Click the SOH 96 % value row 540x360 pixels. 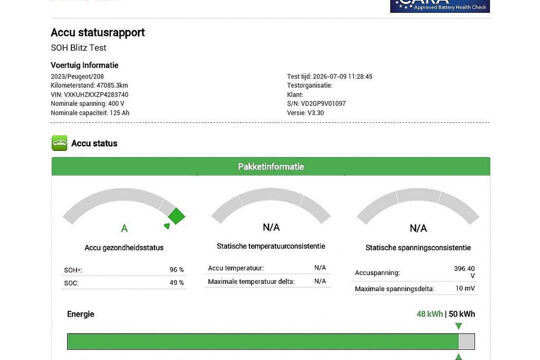click(x=124, y=270)
